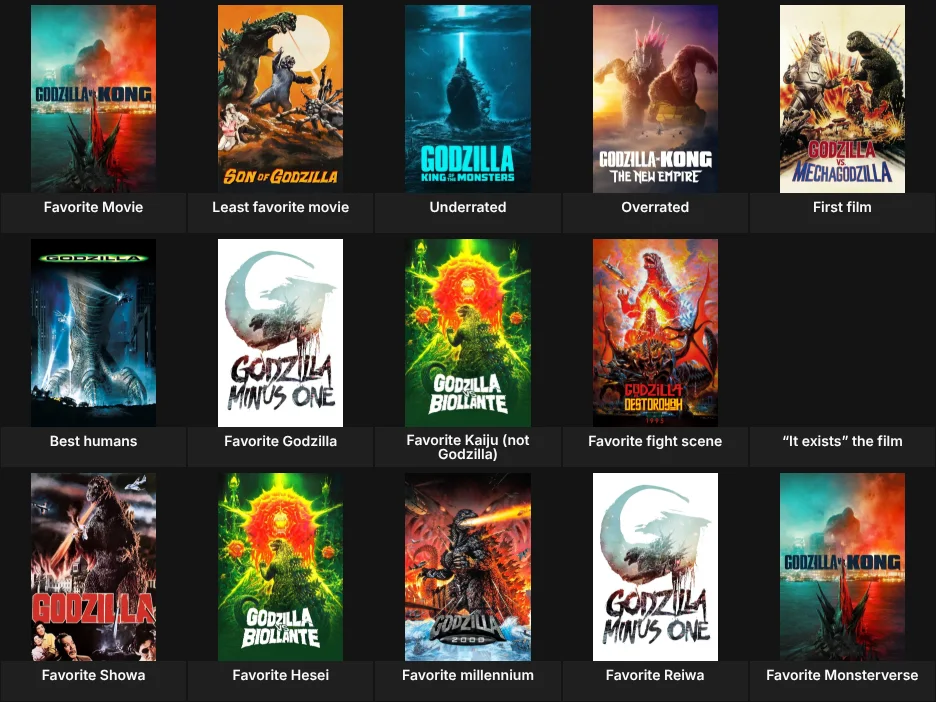The height and width of the screenshot is (702, 936).
Task: Click the Godzilla vs. Kong poster above Favorite Movie
Action: (93, 98)
